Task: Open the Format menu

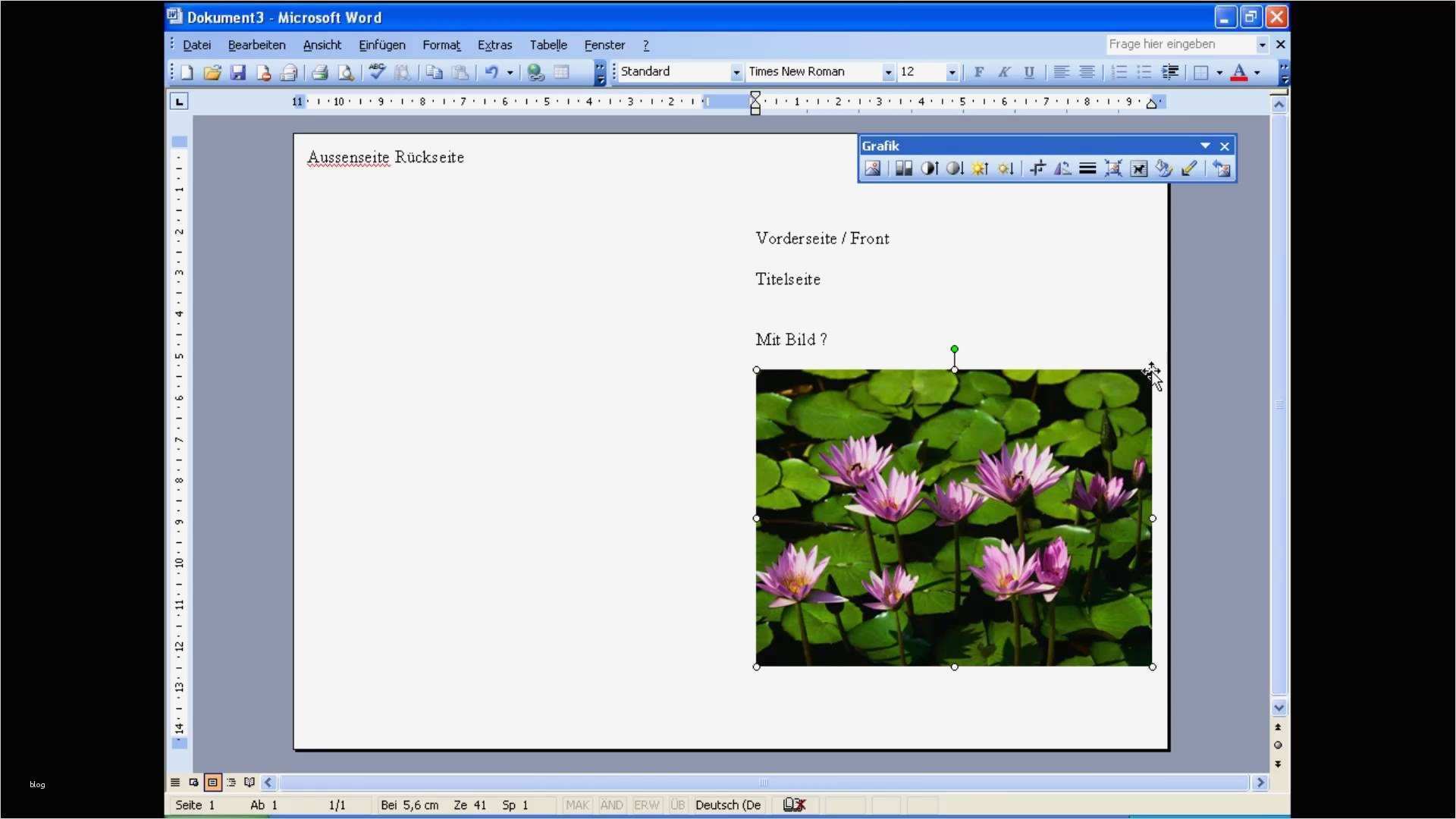Action: coord(441,45)
